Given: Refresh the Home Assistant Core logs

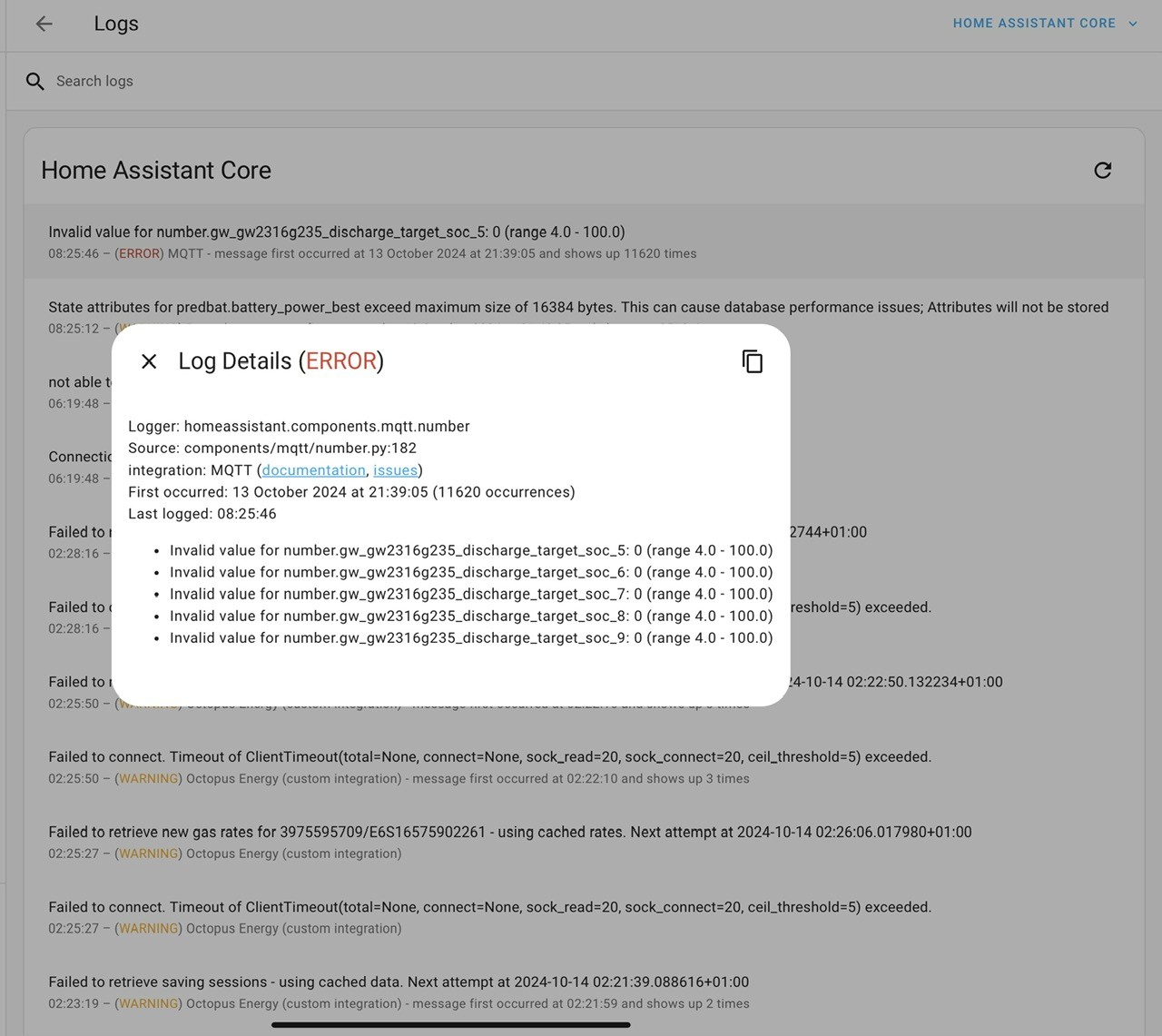Looking at the screenshot, I should pyautogui.click(x=1102, y=171).
